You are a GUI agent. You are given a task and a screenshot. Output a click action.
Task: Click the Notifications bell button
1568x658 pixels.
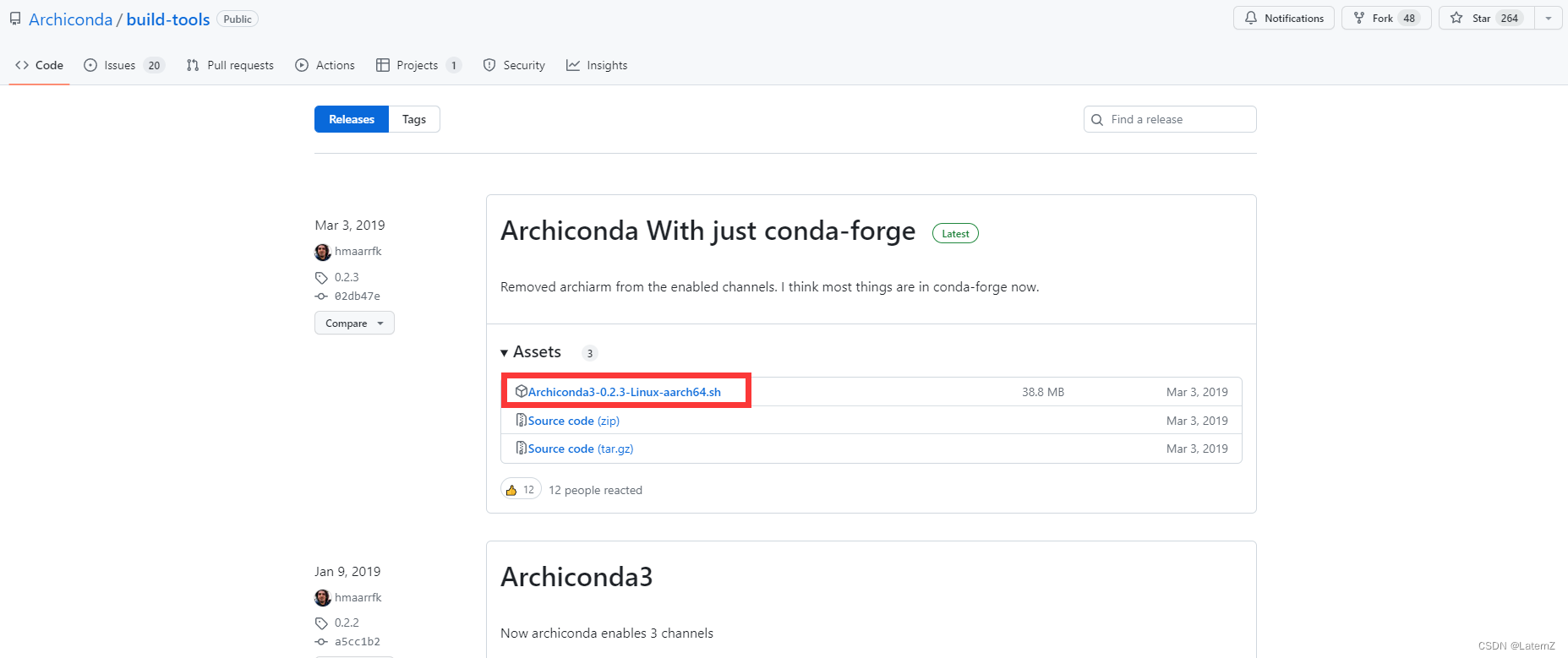coord(1284,18)
